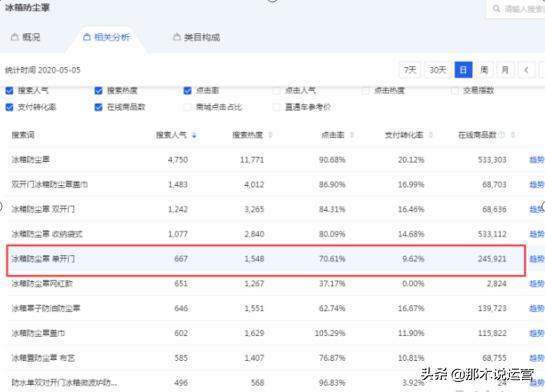The width and height of the screenshot is (545, 392).
Task: Open the 类目构成 tab
Action: 196,37
